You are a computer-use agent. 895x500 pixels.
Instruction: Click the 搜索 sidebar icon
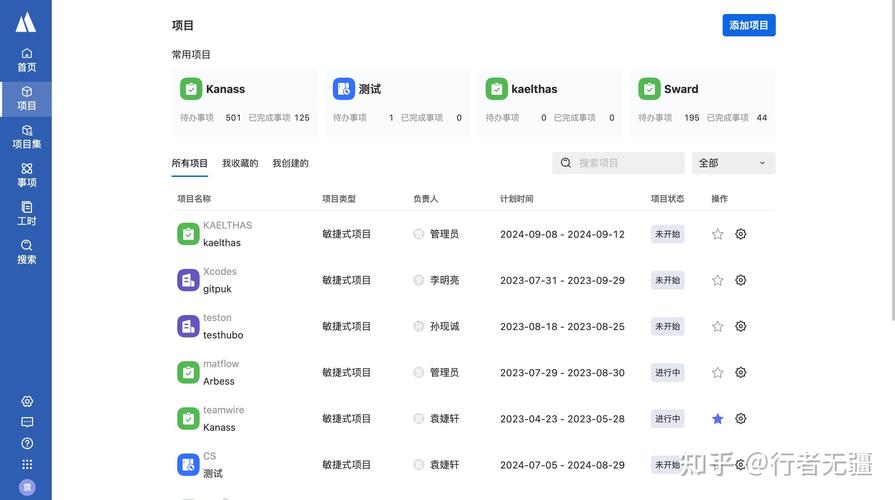tap(26, 251)
